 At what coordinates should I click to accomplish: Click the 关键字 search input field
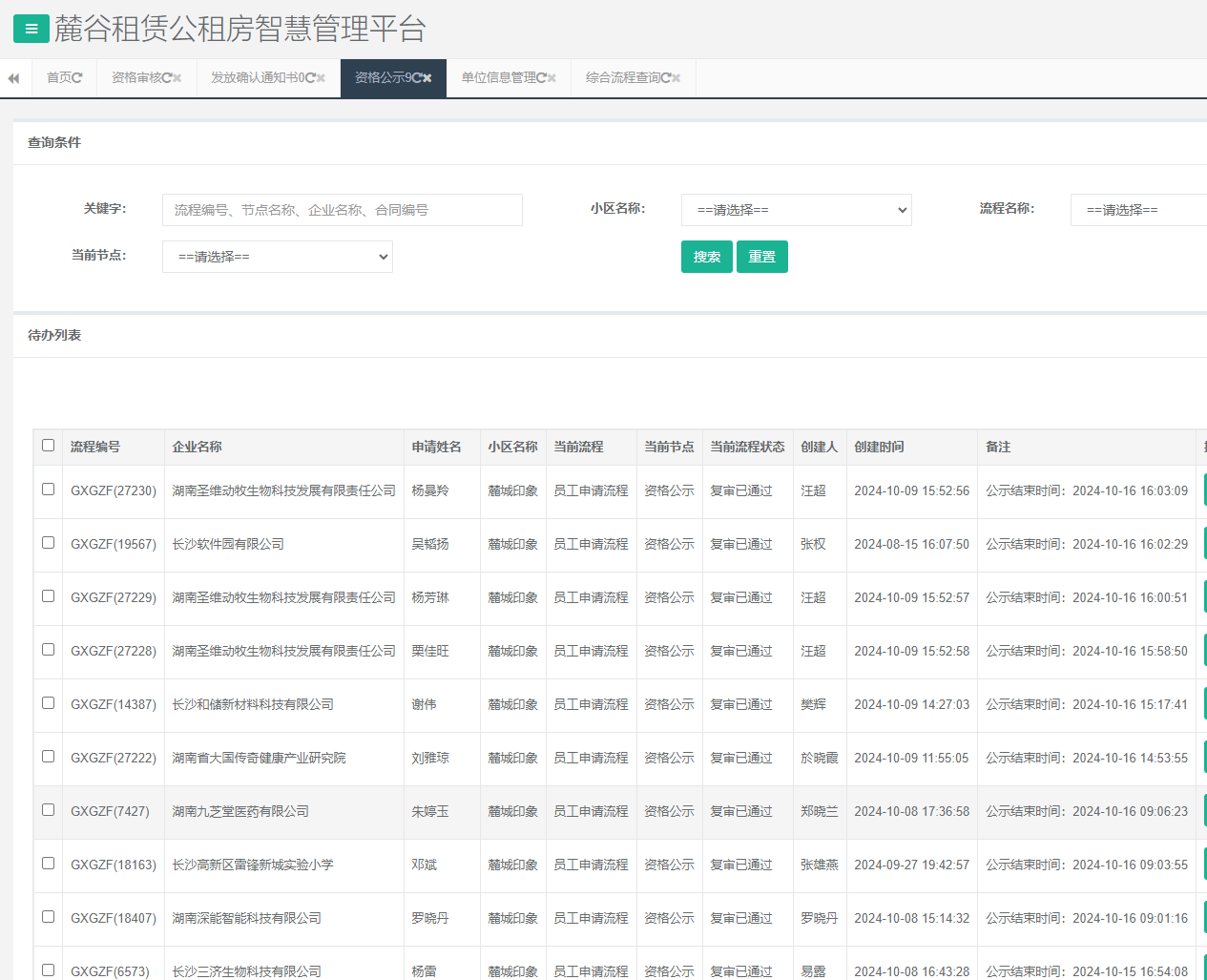click(x=342, y=210)
